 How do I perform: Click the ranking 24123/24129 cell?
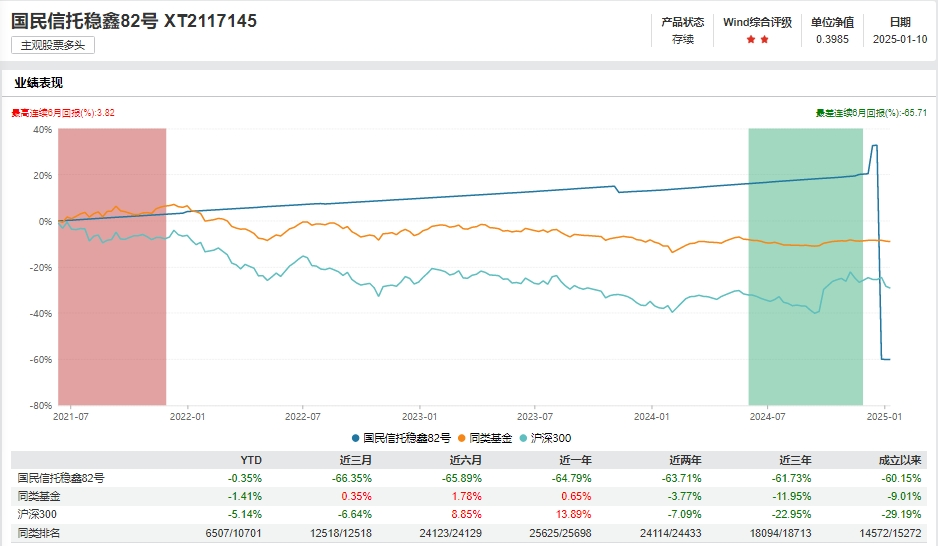pyautogui.click(x=450, y=532)
